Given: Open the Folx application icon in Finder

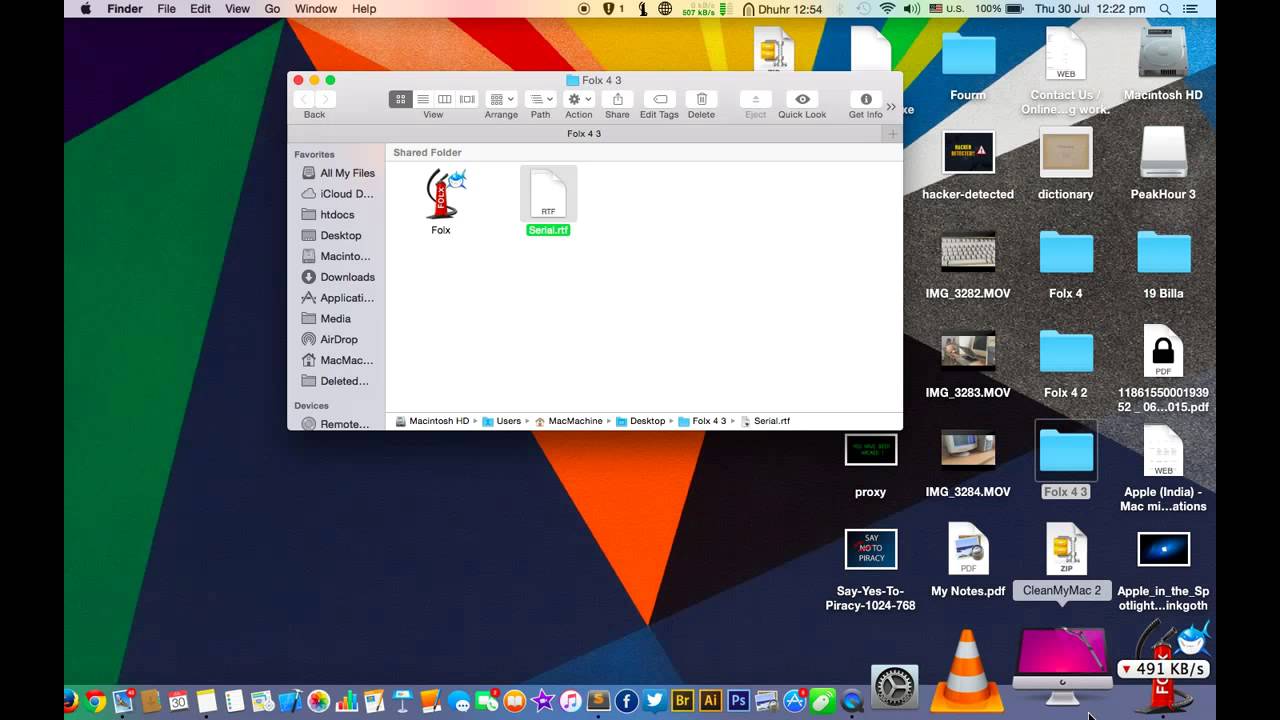Looking at the screenshot, I should click(441, 193).
